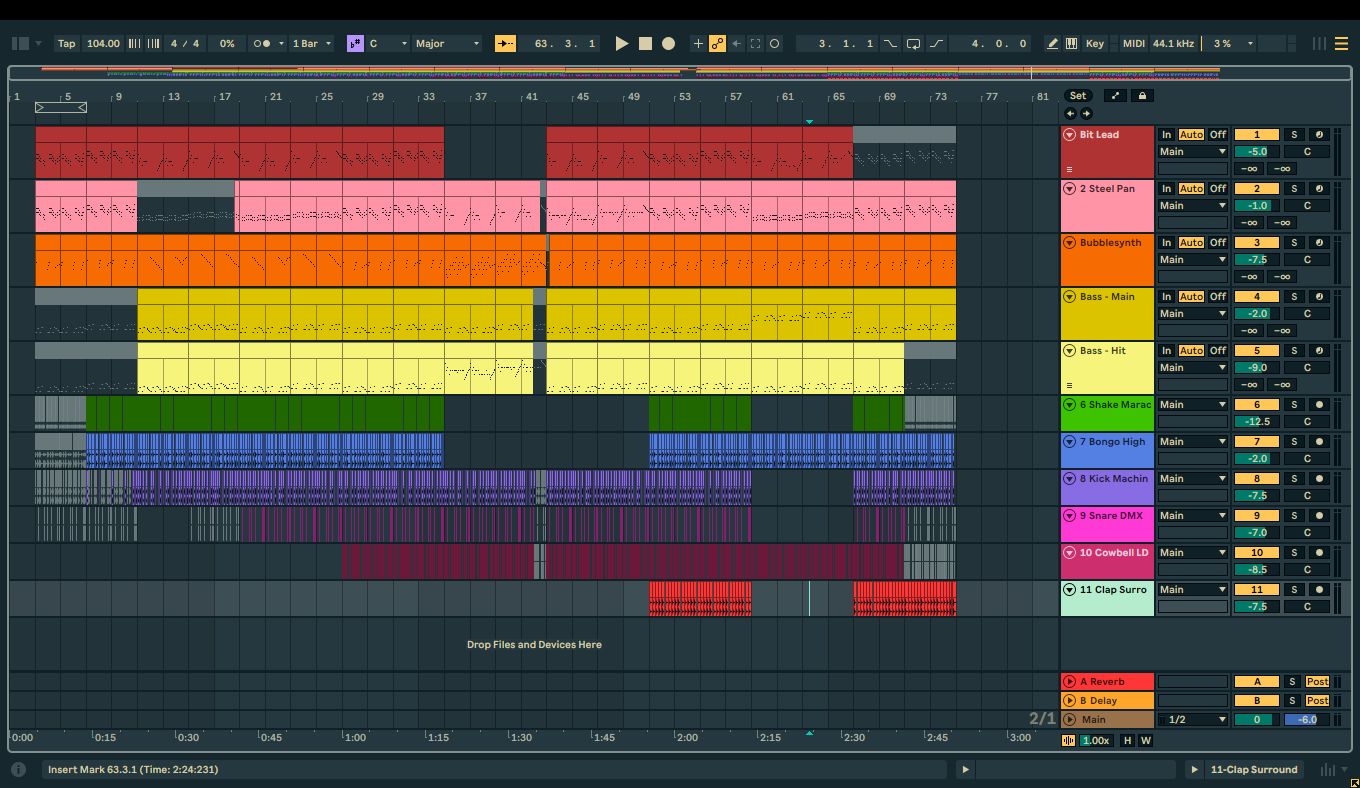Solo the Bit Lead track
Viewport: 1360px width, 788px height.
click(x=1293, y=135)
